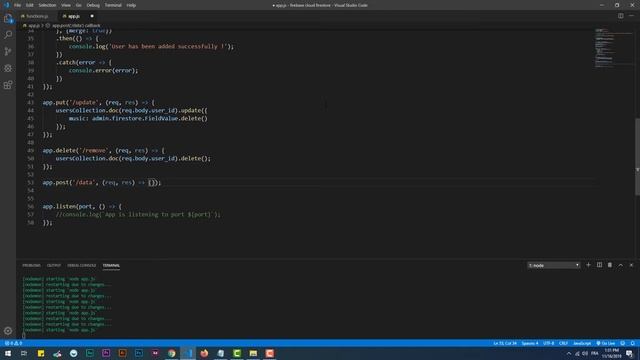Click the keyboard language indicator in tray
Image resolution: width=640 pixels, height=360 pixels.
[x=595, y=353]
